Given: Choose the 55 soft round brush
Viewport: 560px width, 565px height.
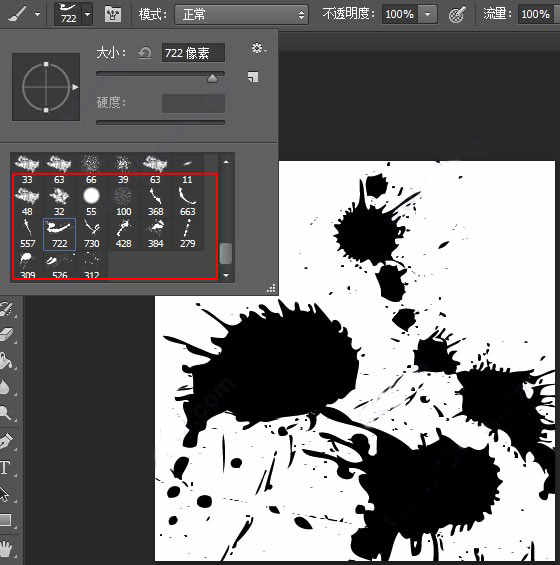Looking at the screenshot, I should click(91, 201).
